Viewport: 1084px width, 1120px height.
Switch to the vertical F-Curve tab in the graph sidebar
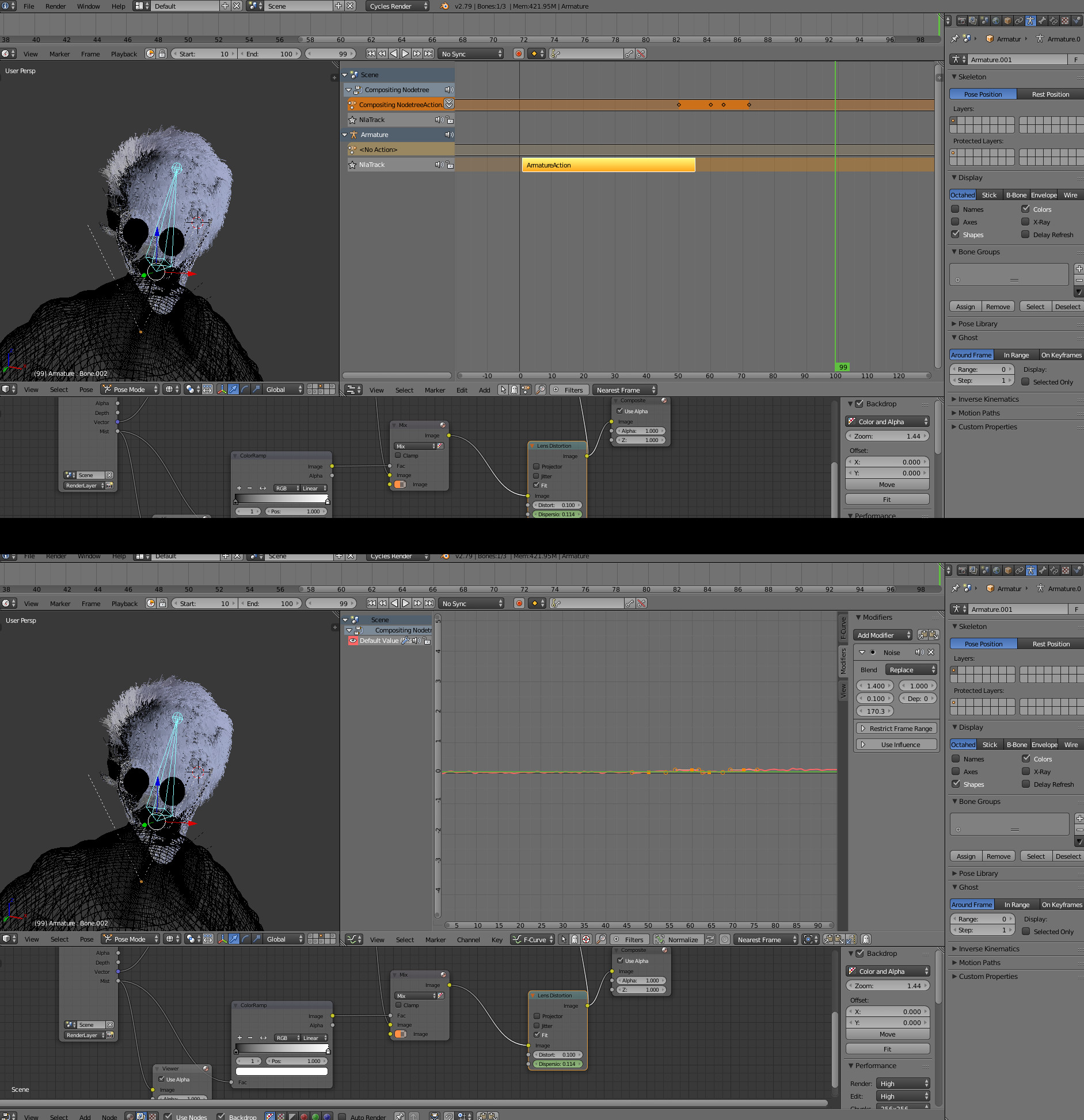point(843,627)
